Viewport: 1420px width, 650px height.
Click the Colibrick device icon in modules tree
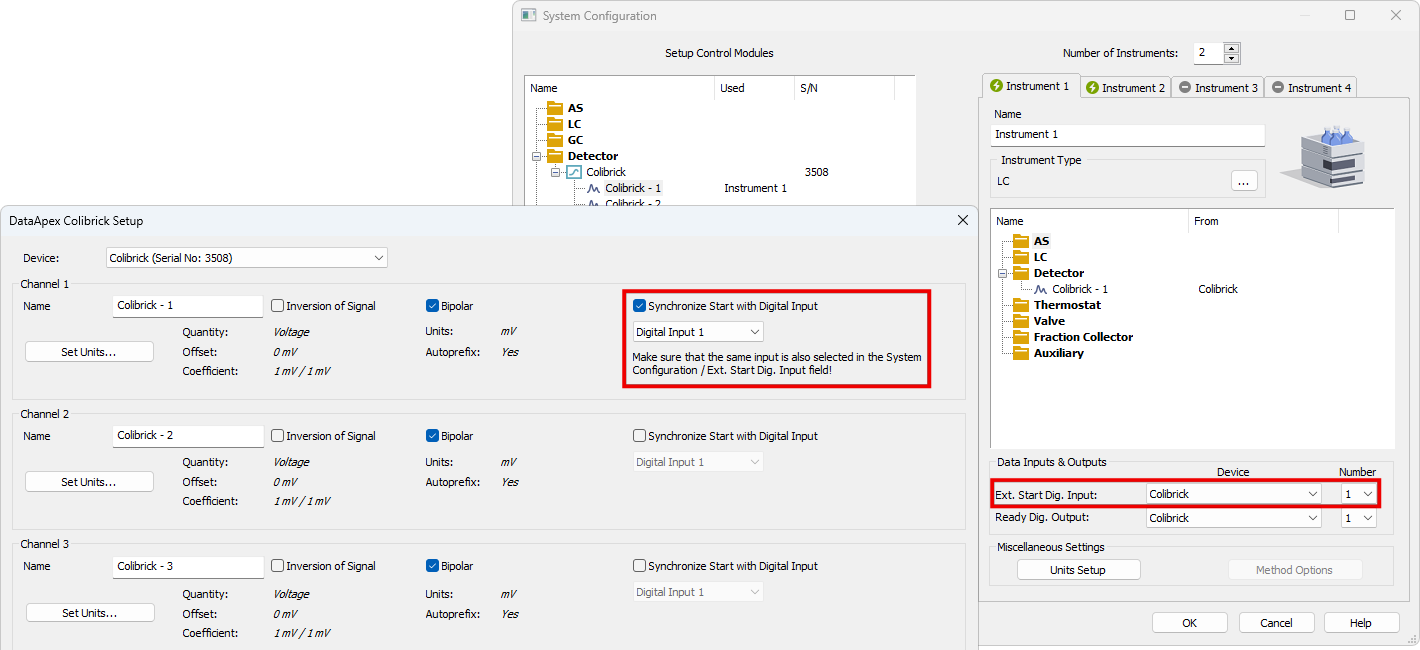point(574,172)
